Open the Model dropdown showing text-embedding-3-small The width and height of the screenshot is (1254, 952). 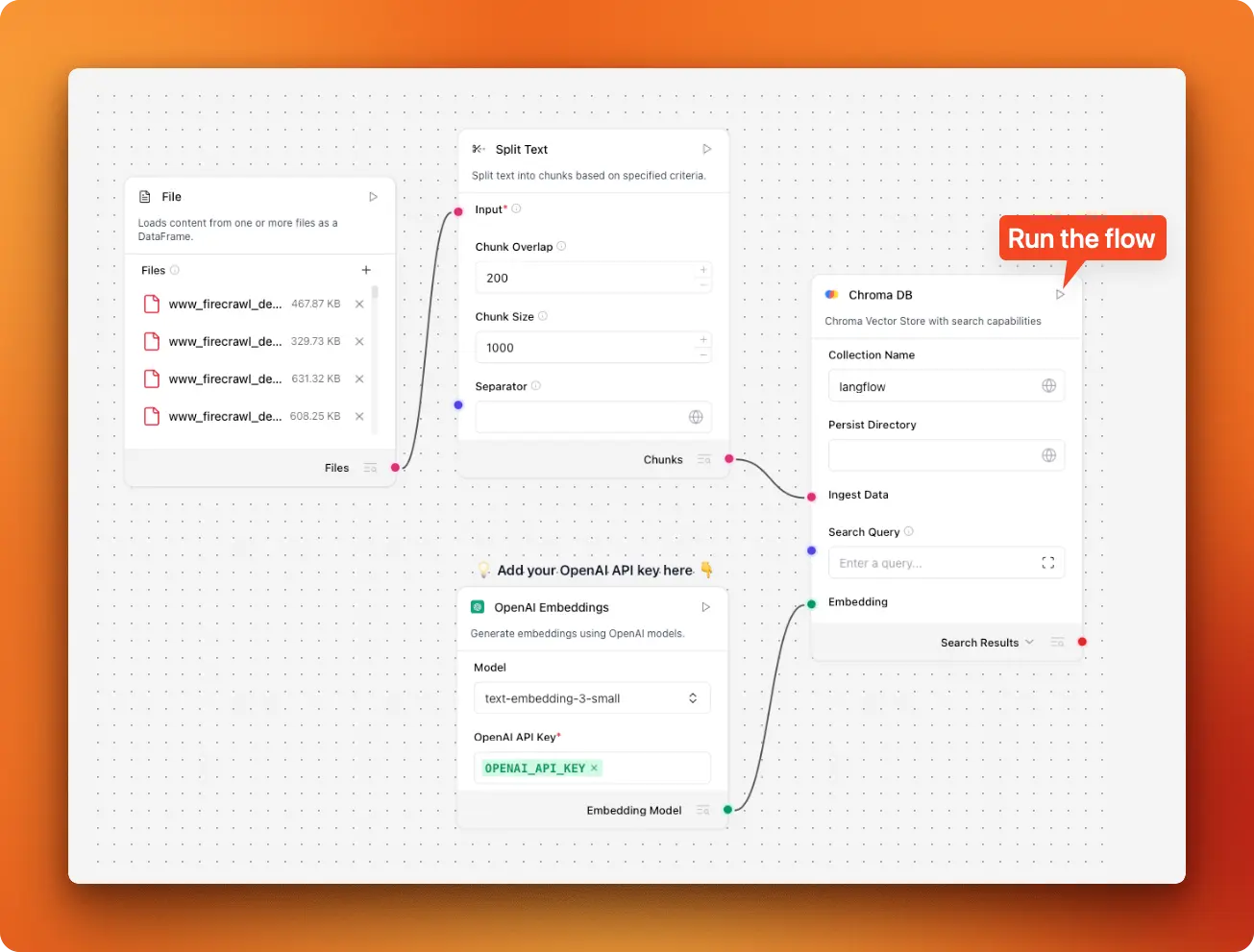(x=591, y=698)
